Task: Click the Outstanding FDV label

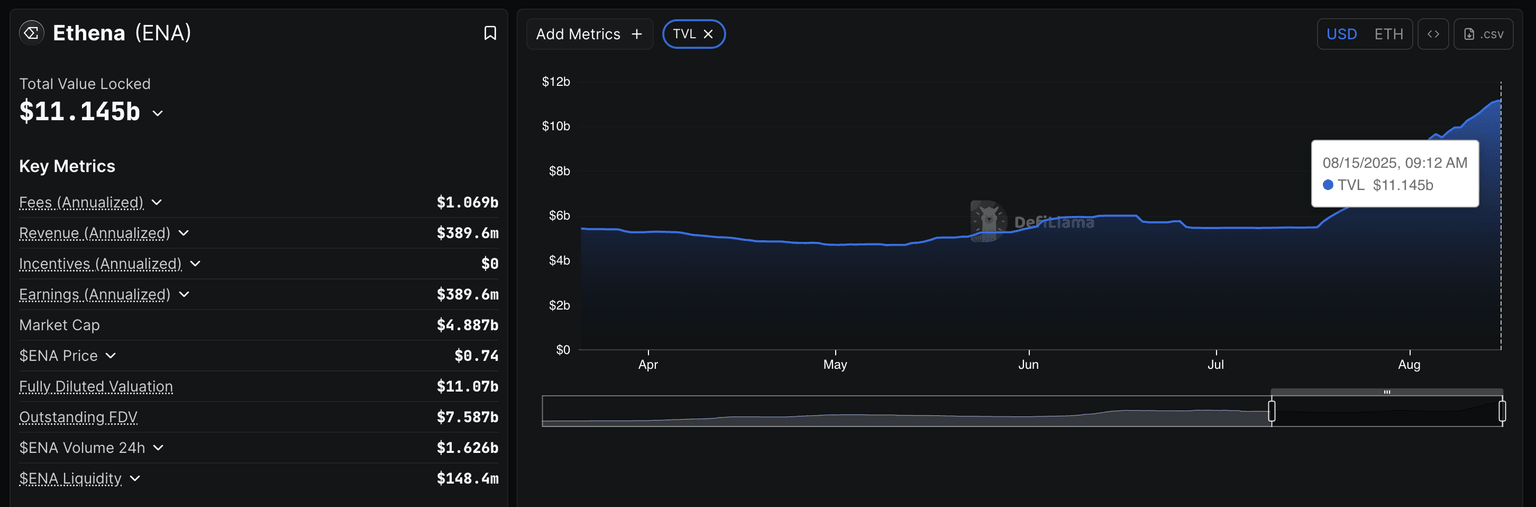Action: [78, 417]
